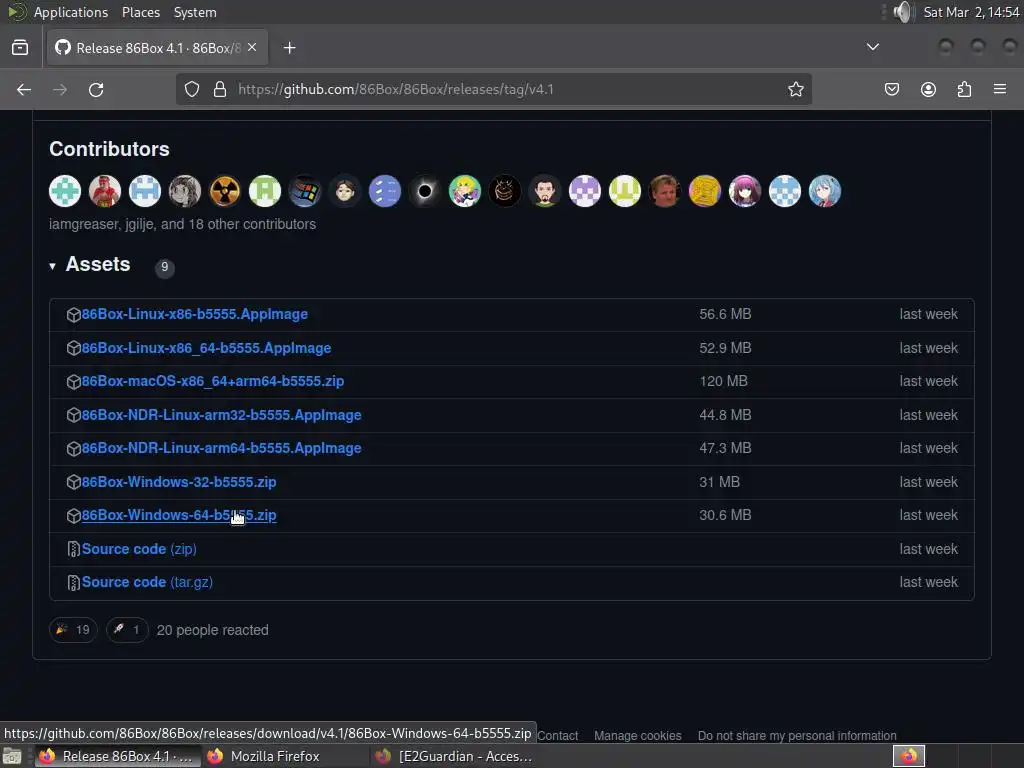
Task: Click the '120 MB' size text
Action: point(723,381)
